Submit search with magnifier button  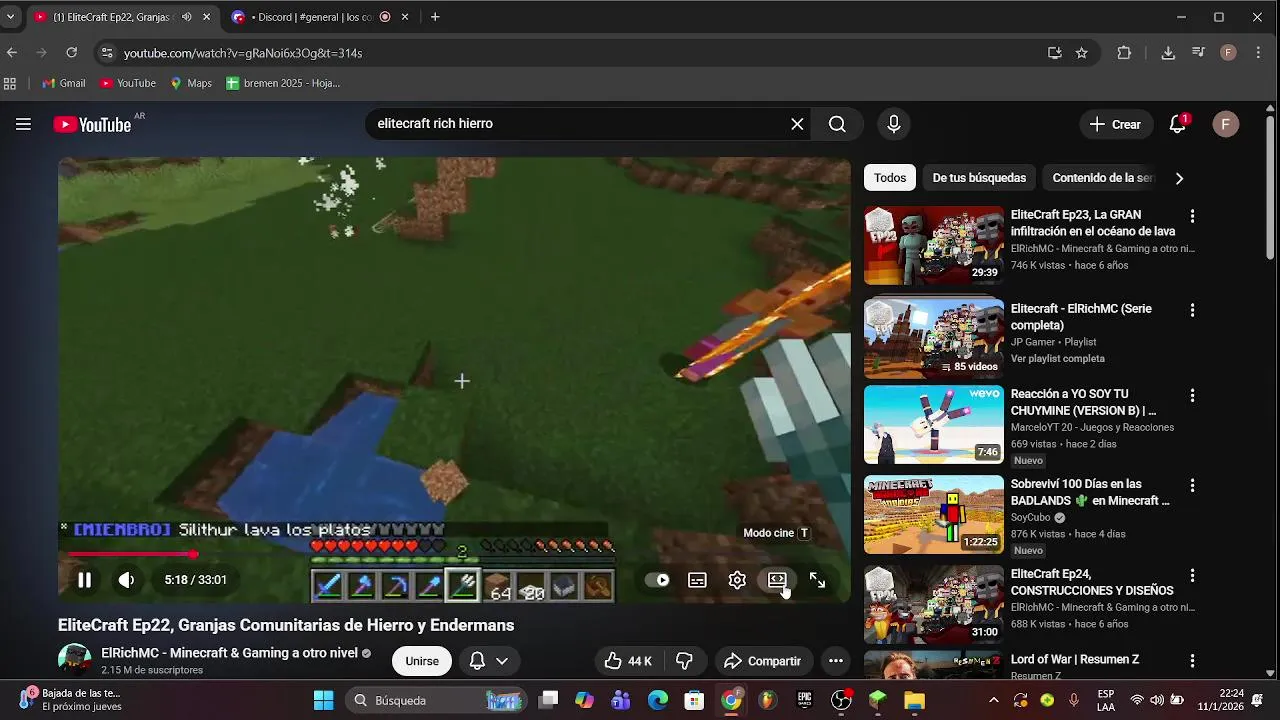[x=837, y=124]
